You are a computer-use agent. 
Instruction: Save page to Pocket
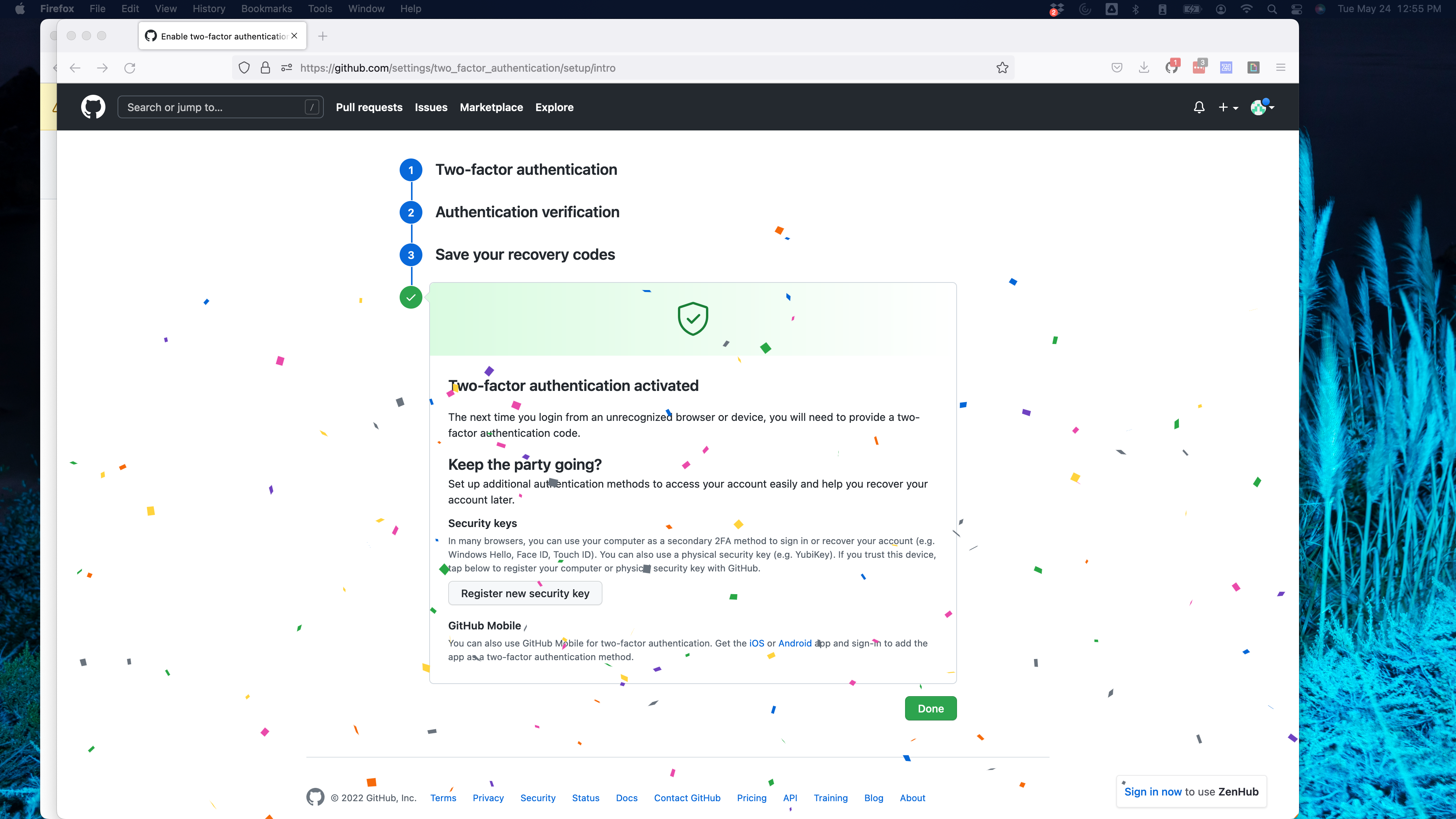click(1117, 68)
